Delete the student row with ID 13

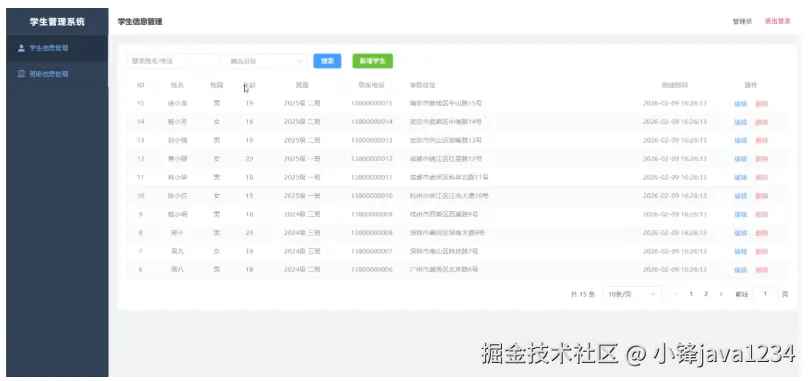click(762, 140)
